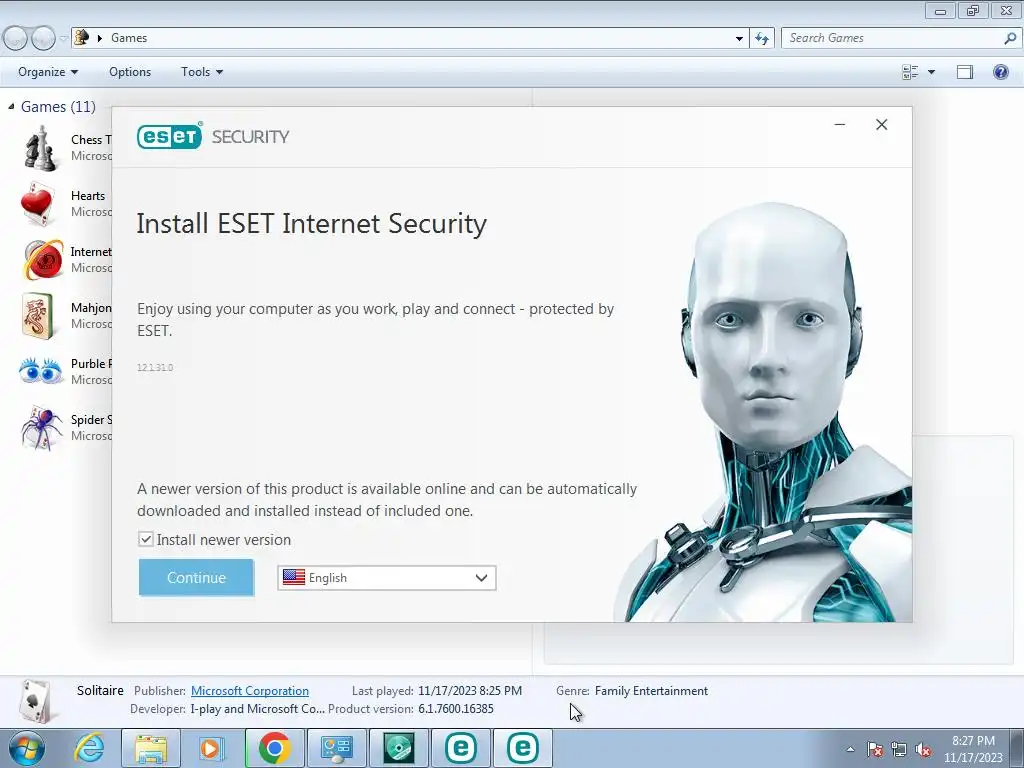
Task: Click the Show desktop strip at the taskbar end
Action: pos(1018,748)
